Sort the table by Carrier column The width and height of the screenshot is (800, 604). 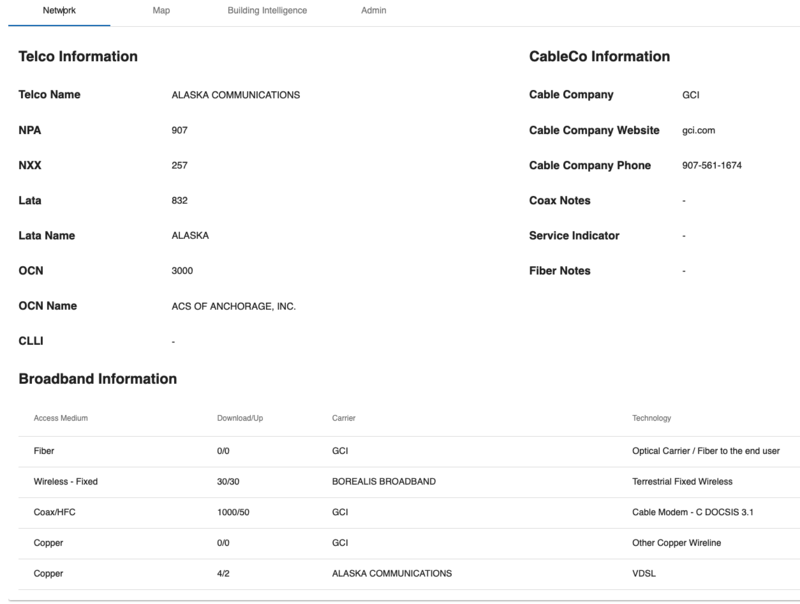[x=344, y=417]
